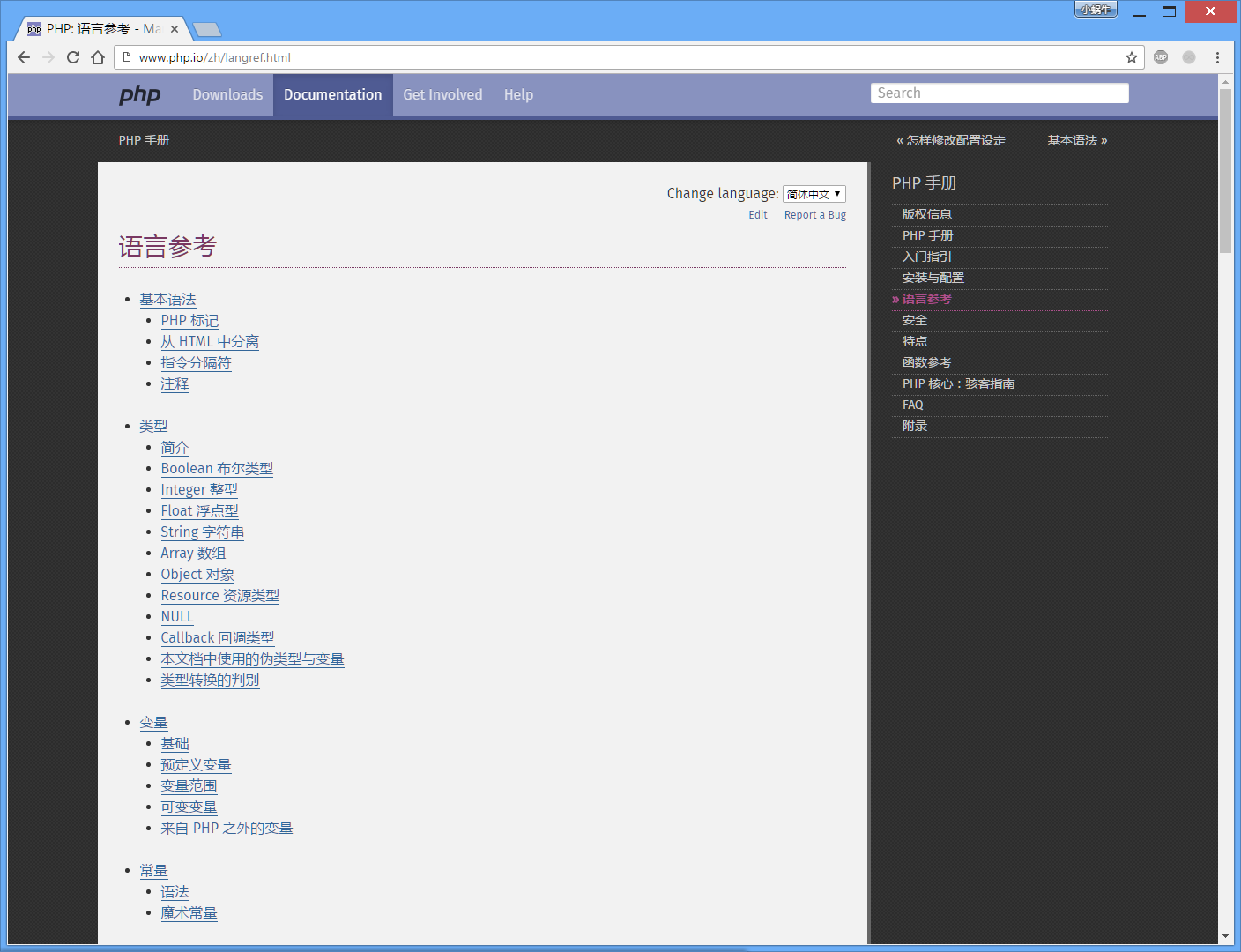
Task: Open the Documentation menu item
Action: coord(333,94)
